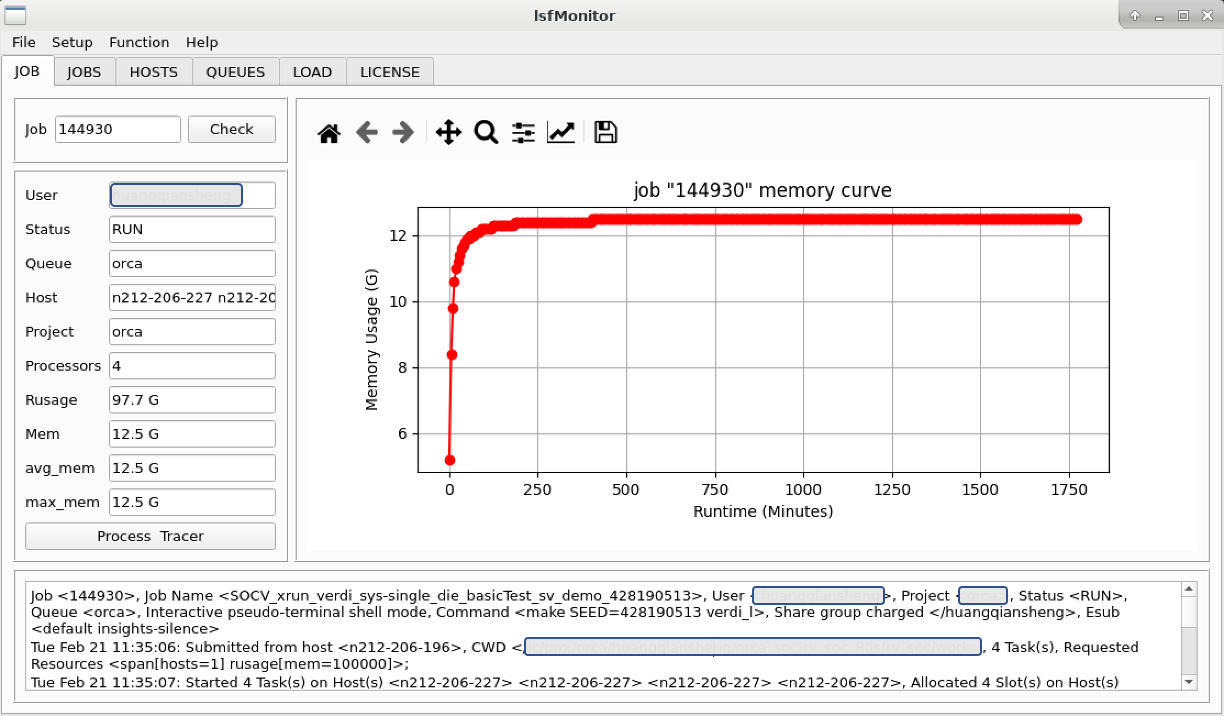The image size is (1224, 716).
Task: Open the figure axis customization icon
Action: (560, 131)
